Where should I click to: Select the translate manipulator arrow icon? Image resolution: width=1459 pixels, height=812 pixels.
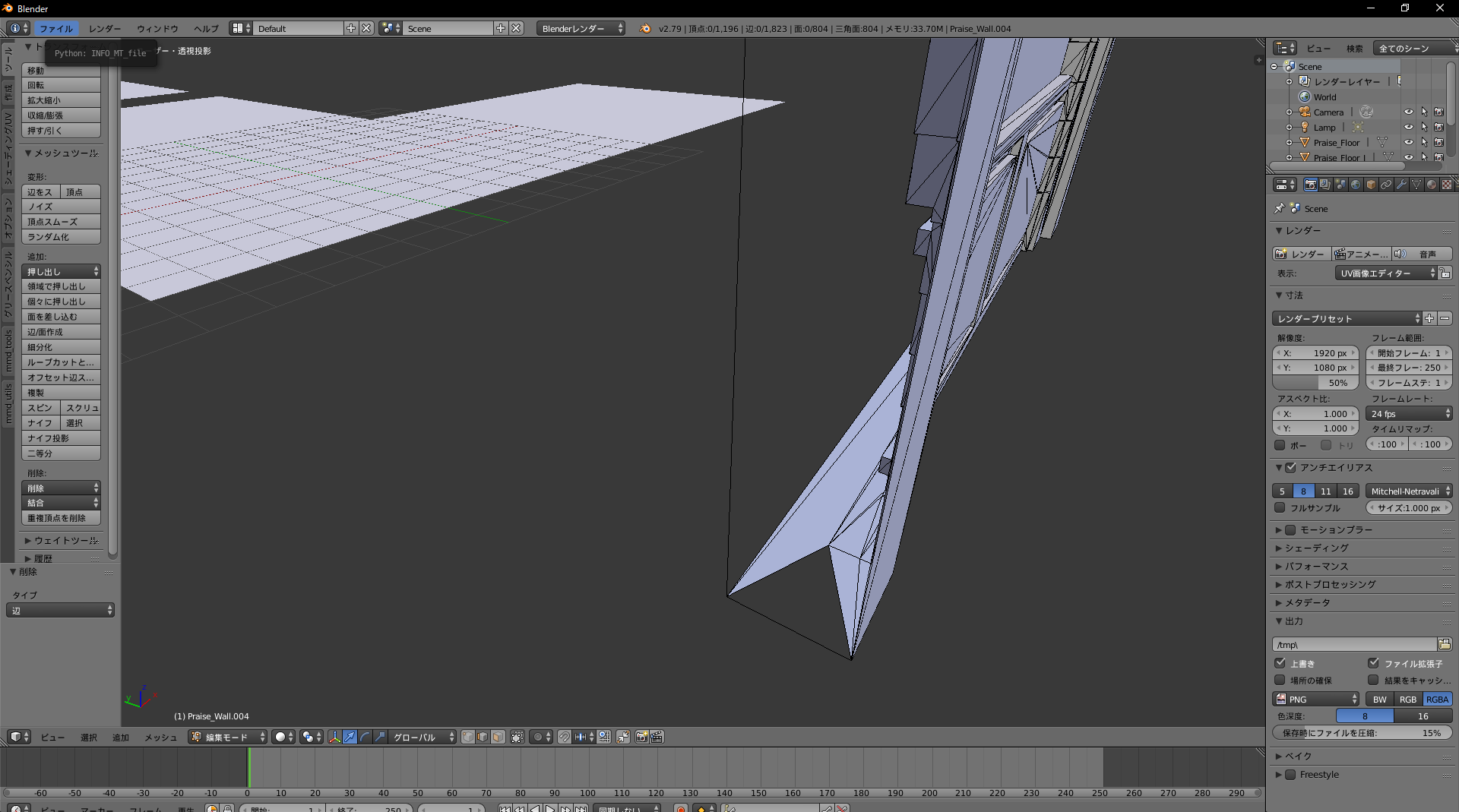pyautogui.click(x=350, y=737)
